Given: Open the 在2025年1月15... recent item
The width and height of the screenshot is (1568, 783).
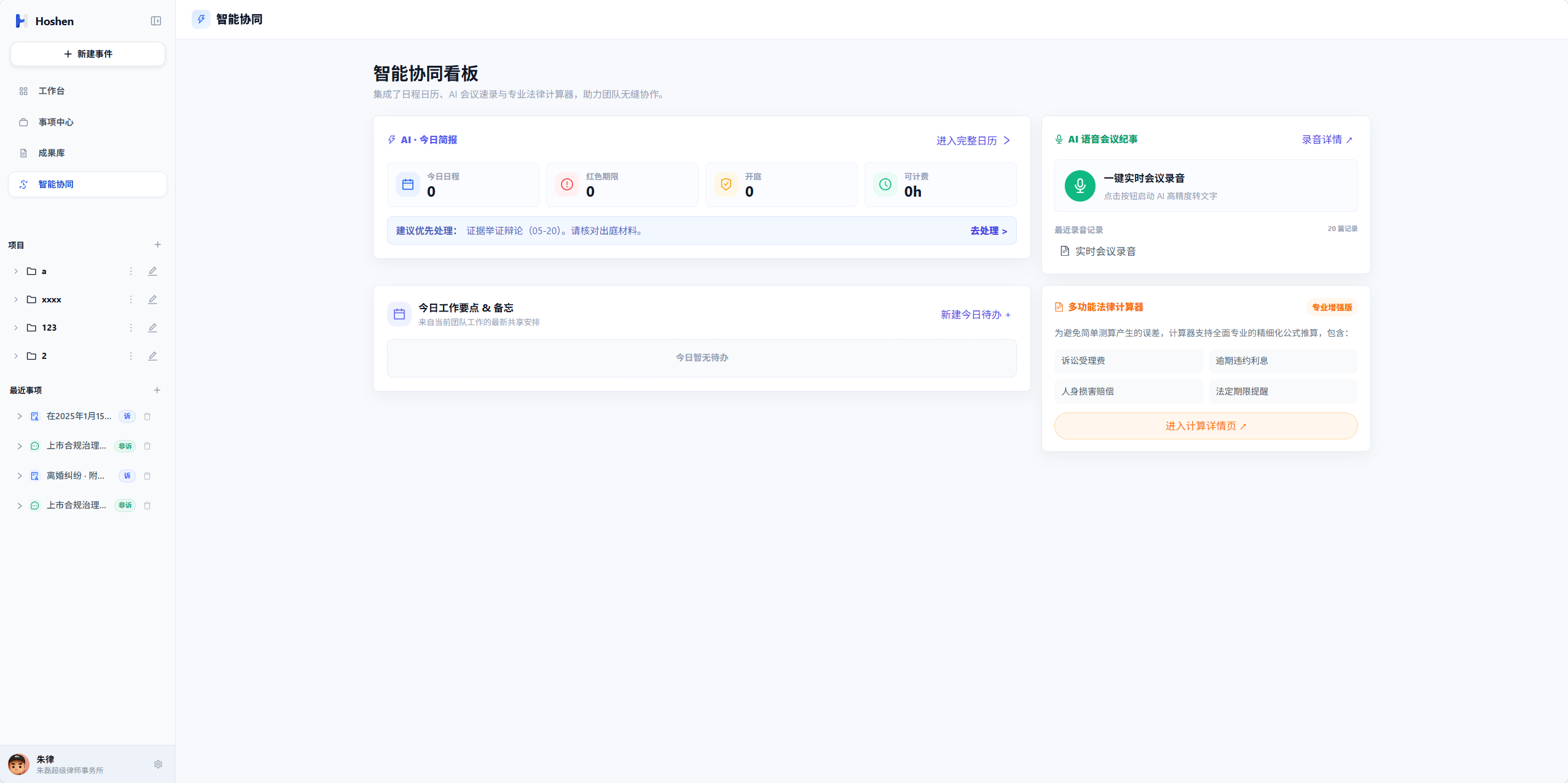Looking at the screenshot, I should (79, 416).
